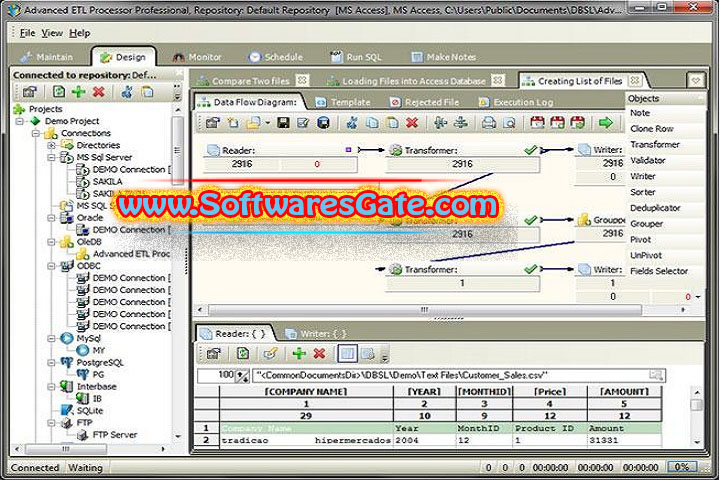Click the red X delete icon in the repository toolbar
The height and width of the screenshot is (480, 720).
[98, 92]
